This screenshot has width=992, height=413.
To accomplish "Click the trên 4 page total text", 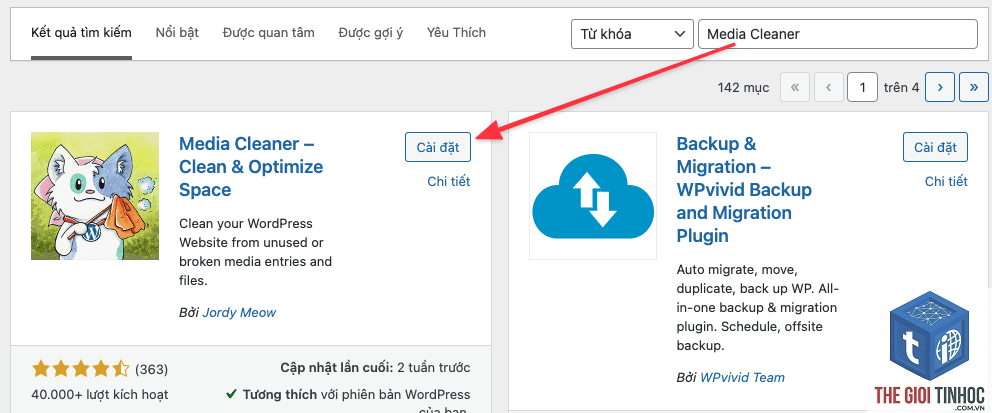I will [902, 87].
